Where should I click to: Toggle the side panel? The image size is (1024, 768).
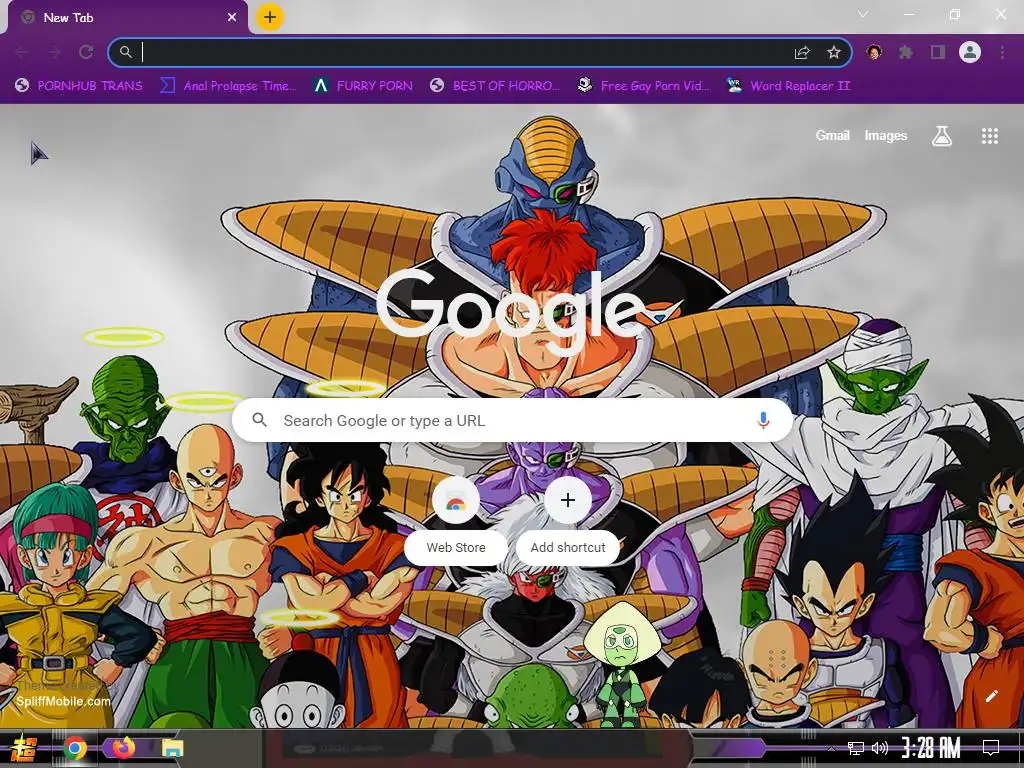click(938, 52)
